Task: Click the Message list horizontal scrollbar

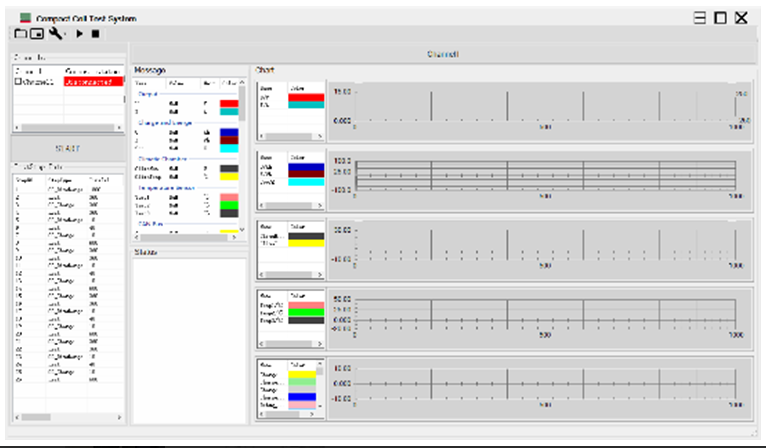Action: coord(185,237)
